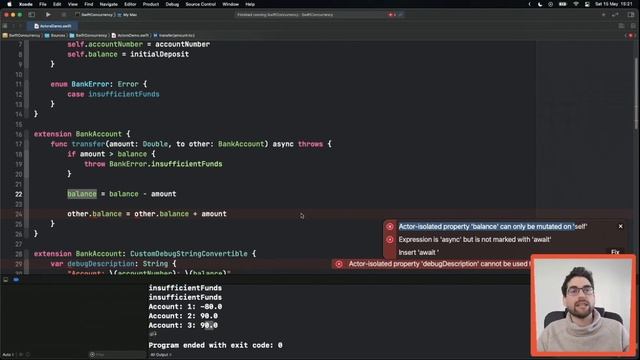Open the Navigate menu
This screenshot has width=640, height=360.
click(109, 4)
